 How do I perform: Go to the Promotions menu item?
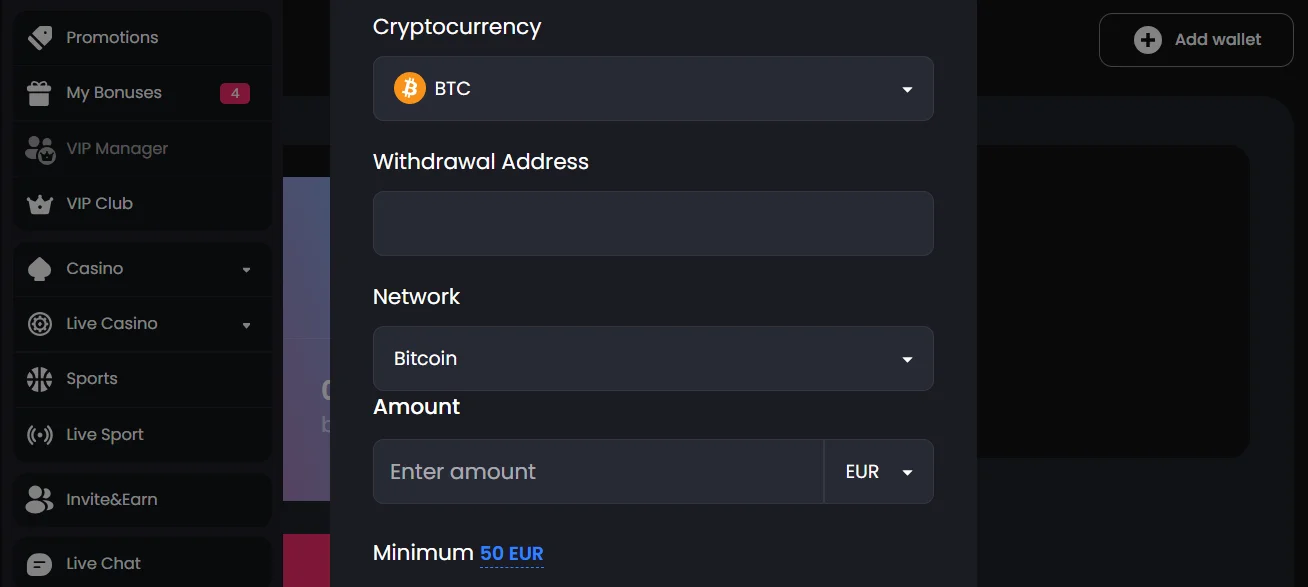pos(112,38)
